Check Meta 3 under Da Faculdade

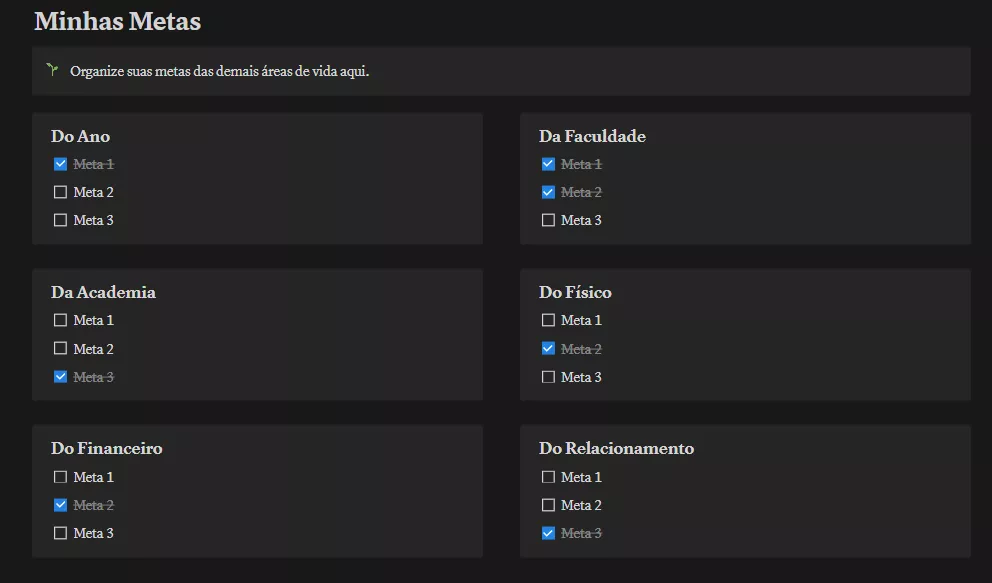pyautogui.click(x=548, y=220)
